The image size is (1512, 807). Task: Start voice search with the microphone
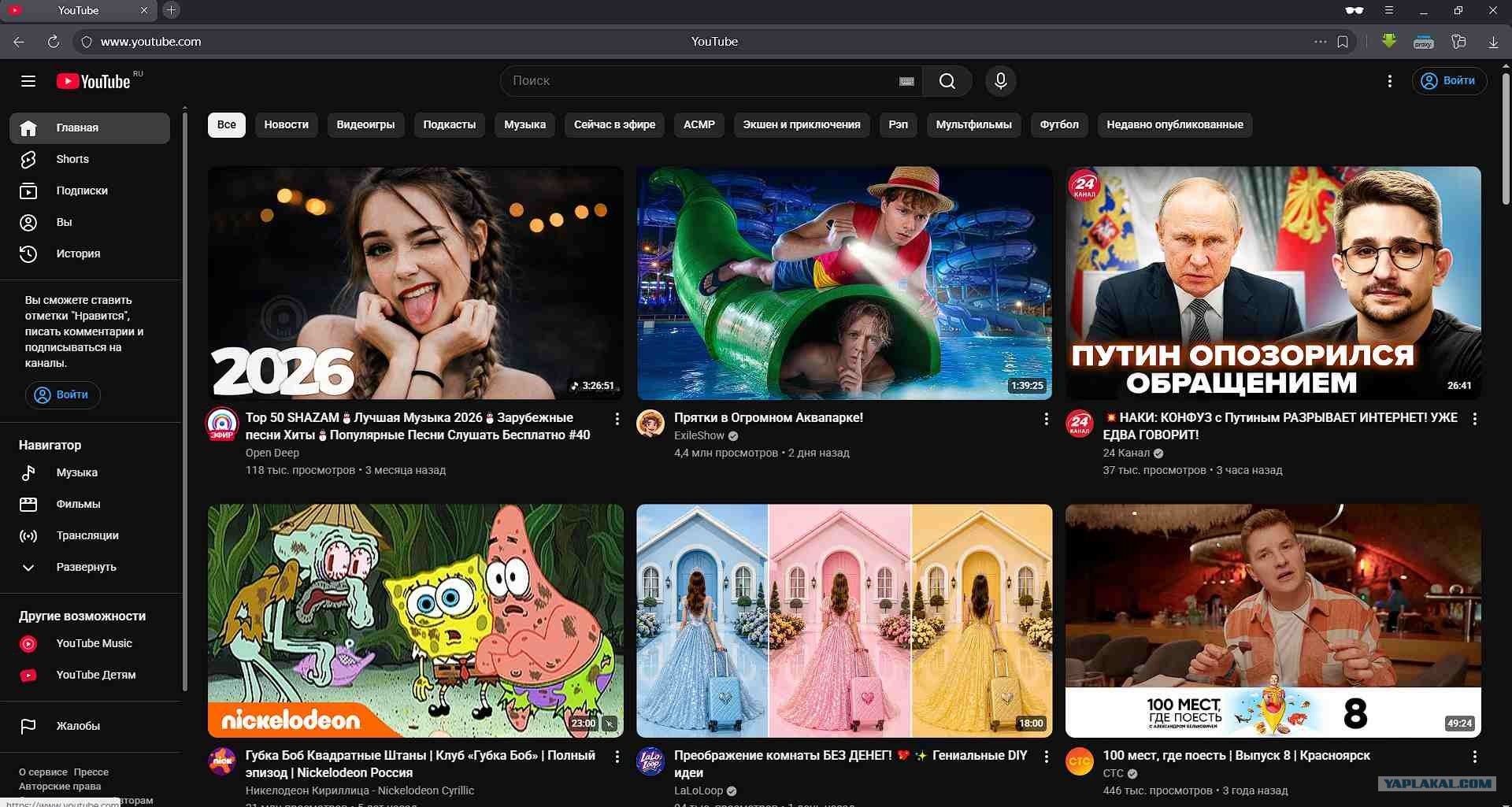click(1001, 81)
